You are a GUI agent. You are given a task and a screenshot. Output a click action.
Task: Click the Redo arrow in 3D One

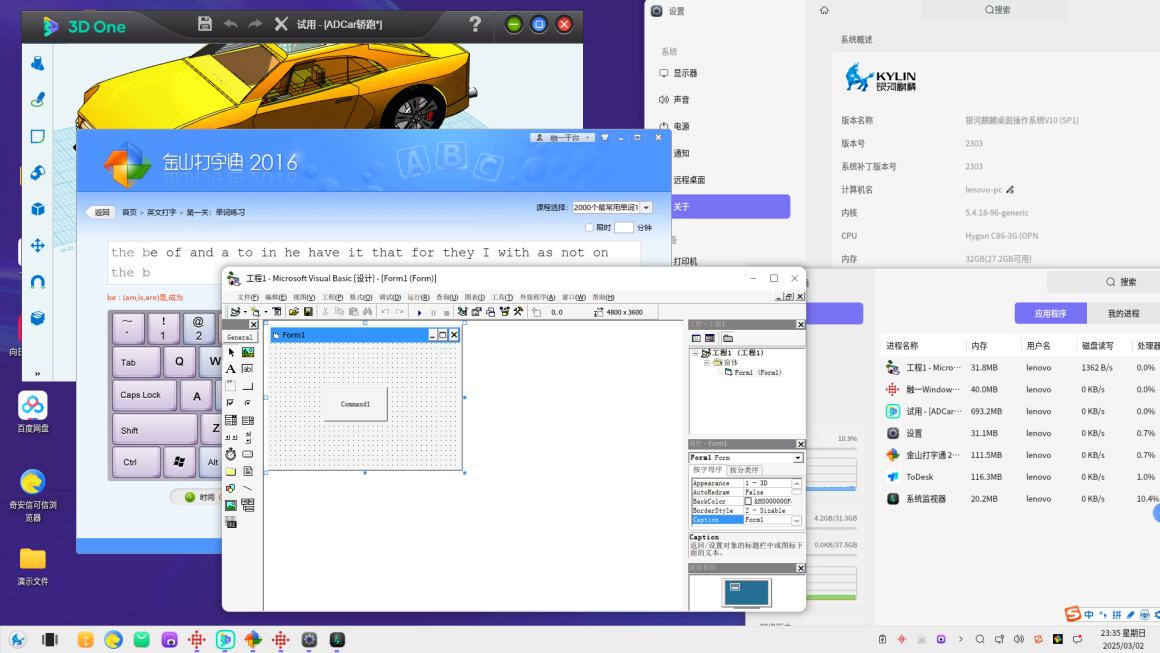[x=255, y=24]
